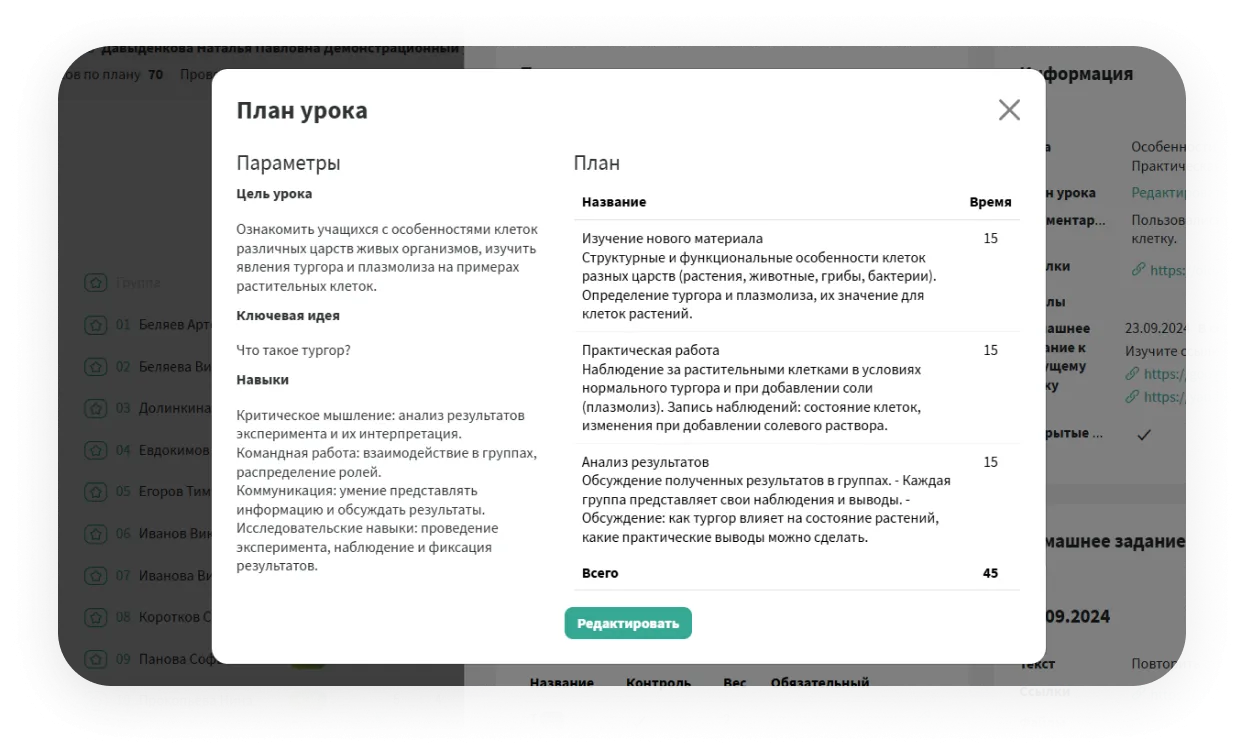This screenshot has height=753, width=1242.
Task: Close the План урока dialog
Action: (x=1009, y=110)
